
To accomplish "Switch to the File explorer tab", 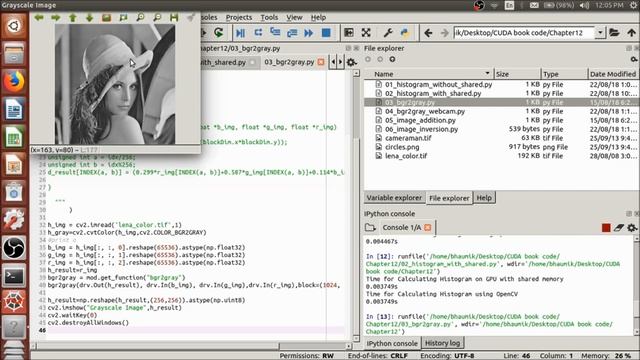I will pos(449,198).
